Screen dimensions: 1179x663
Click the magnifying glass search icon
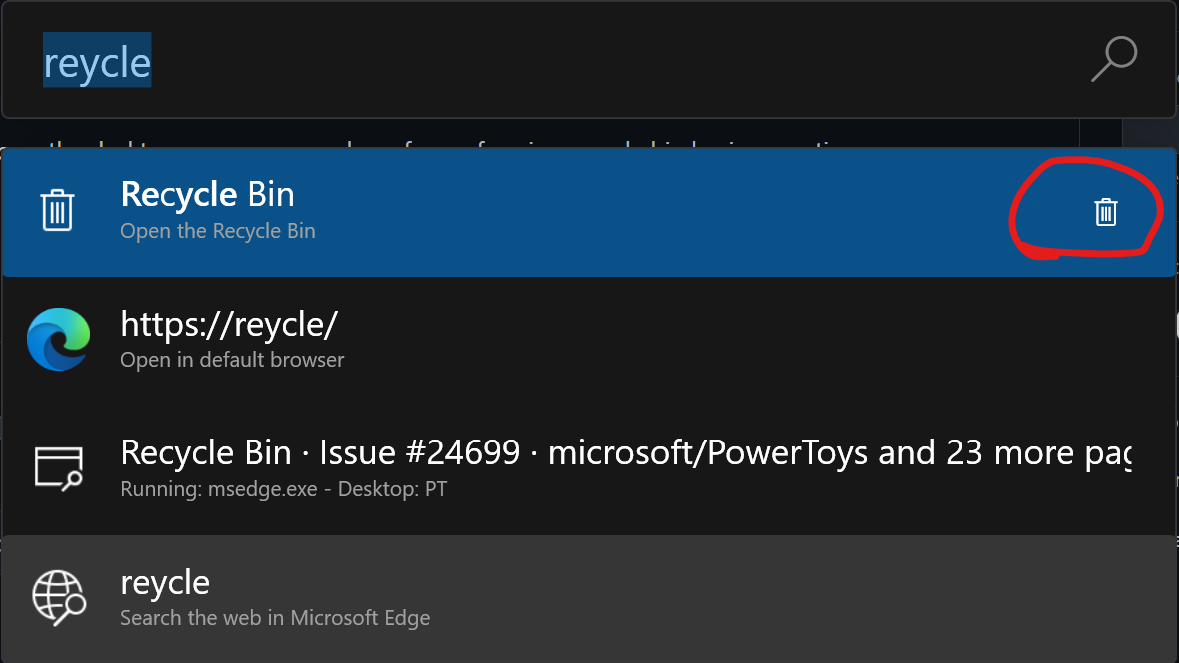1114,60
